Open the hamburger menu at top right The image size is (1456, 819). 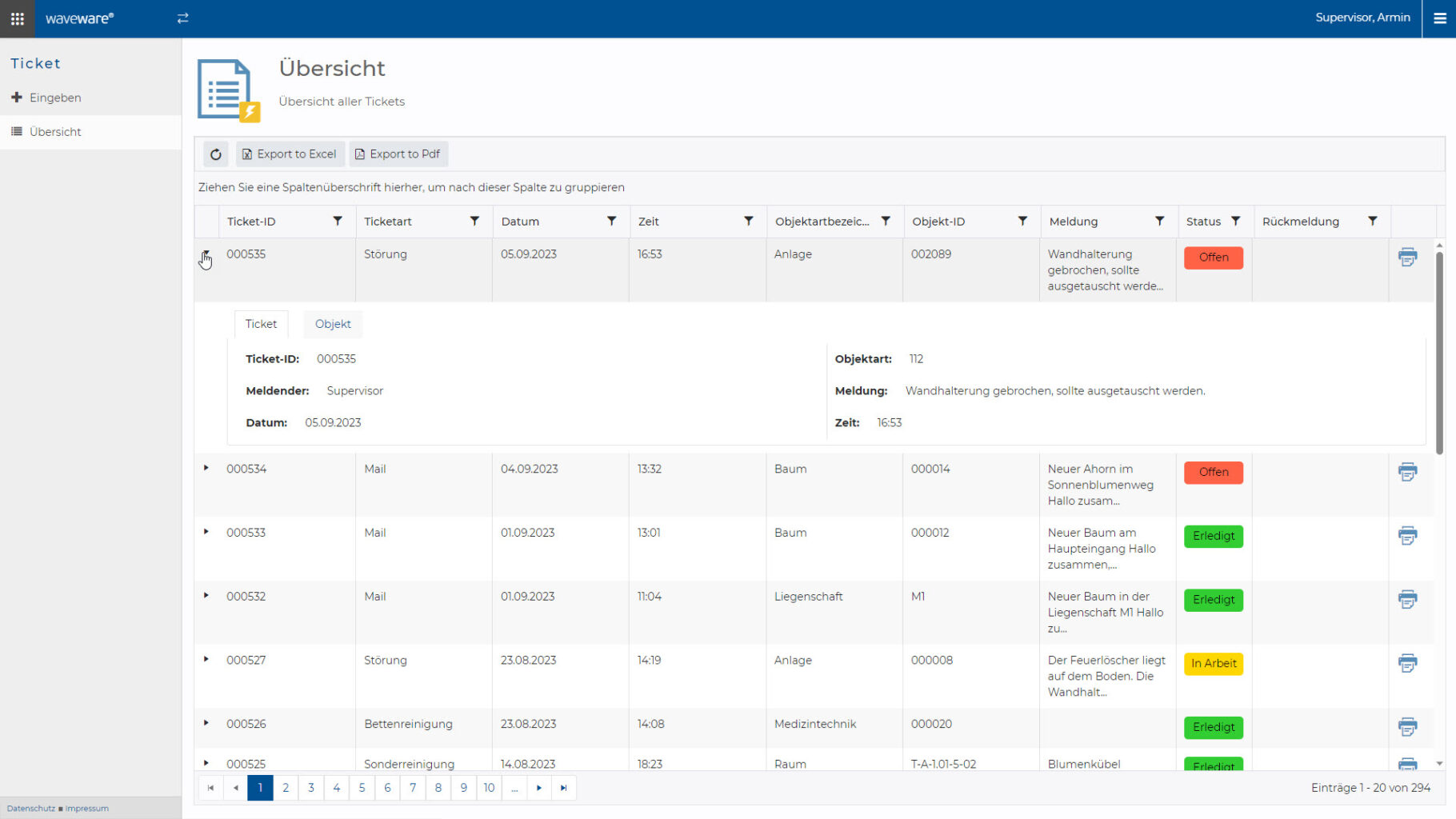(x=1439, y=18)
